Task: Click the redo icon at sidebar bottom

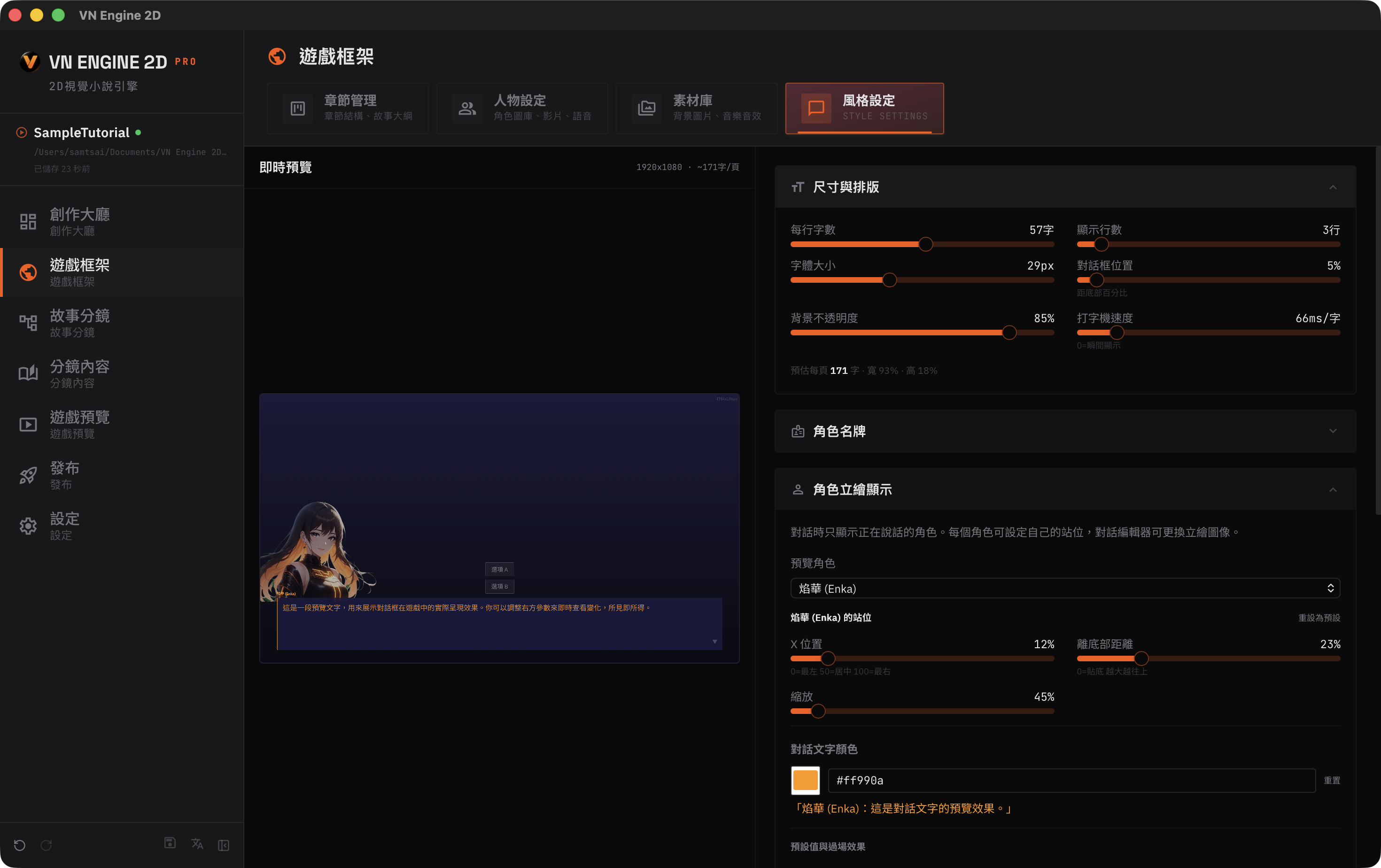Action: pyautogui.click(x=47, y=845)
